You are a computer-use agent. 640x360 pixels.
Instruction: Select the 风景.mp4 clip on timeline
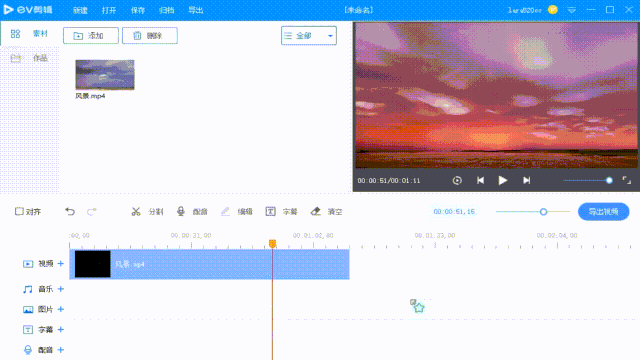(209, 264)
